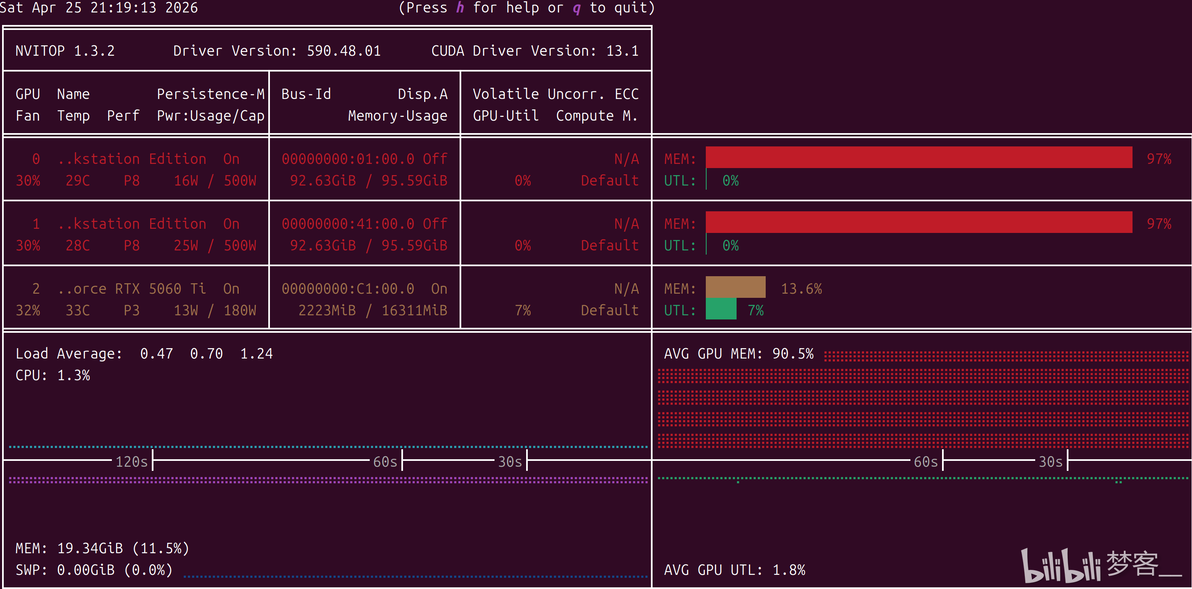
Task: Click the SWP: 0.00GiB (0.0%) reading
Action: (94, 569)
